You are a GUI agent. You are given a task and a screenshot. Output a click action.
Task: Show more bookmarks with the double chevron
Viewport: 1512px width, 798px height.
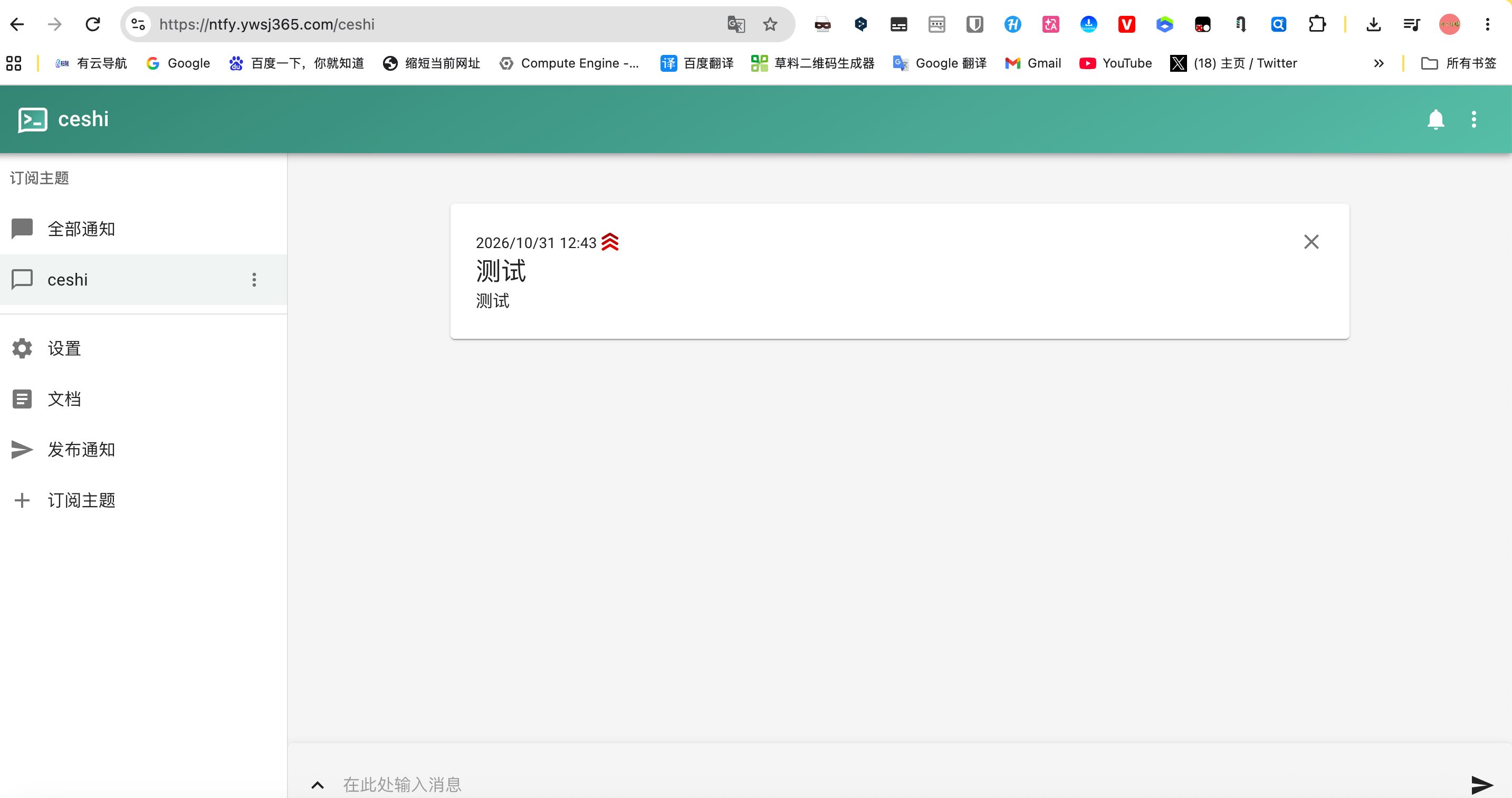(x=1379, y=63)
